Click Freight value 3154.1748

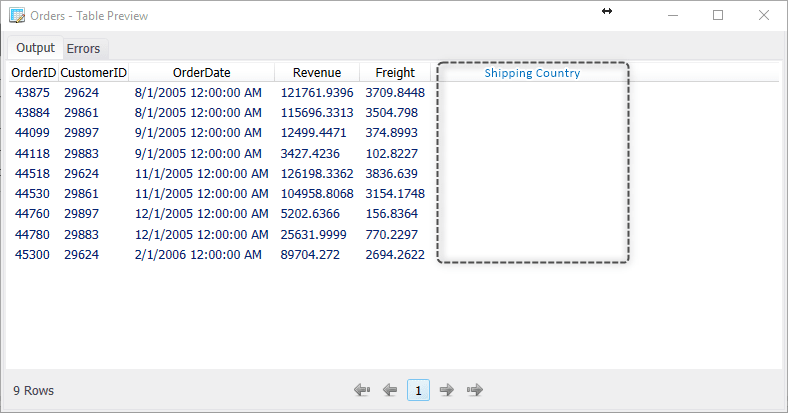click(395, 194)
